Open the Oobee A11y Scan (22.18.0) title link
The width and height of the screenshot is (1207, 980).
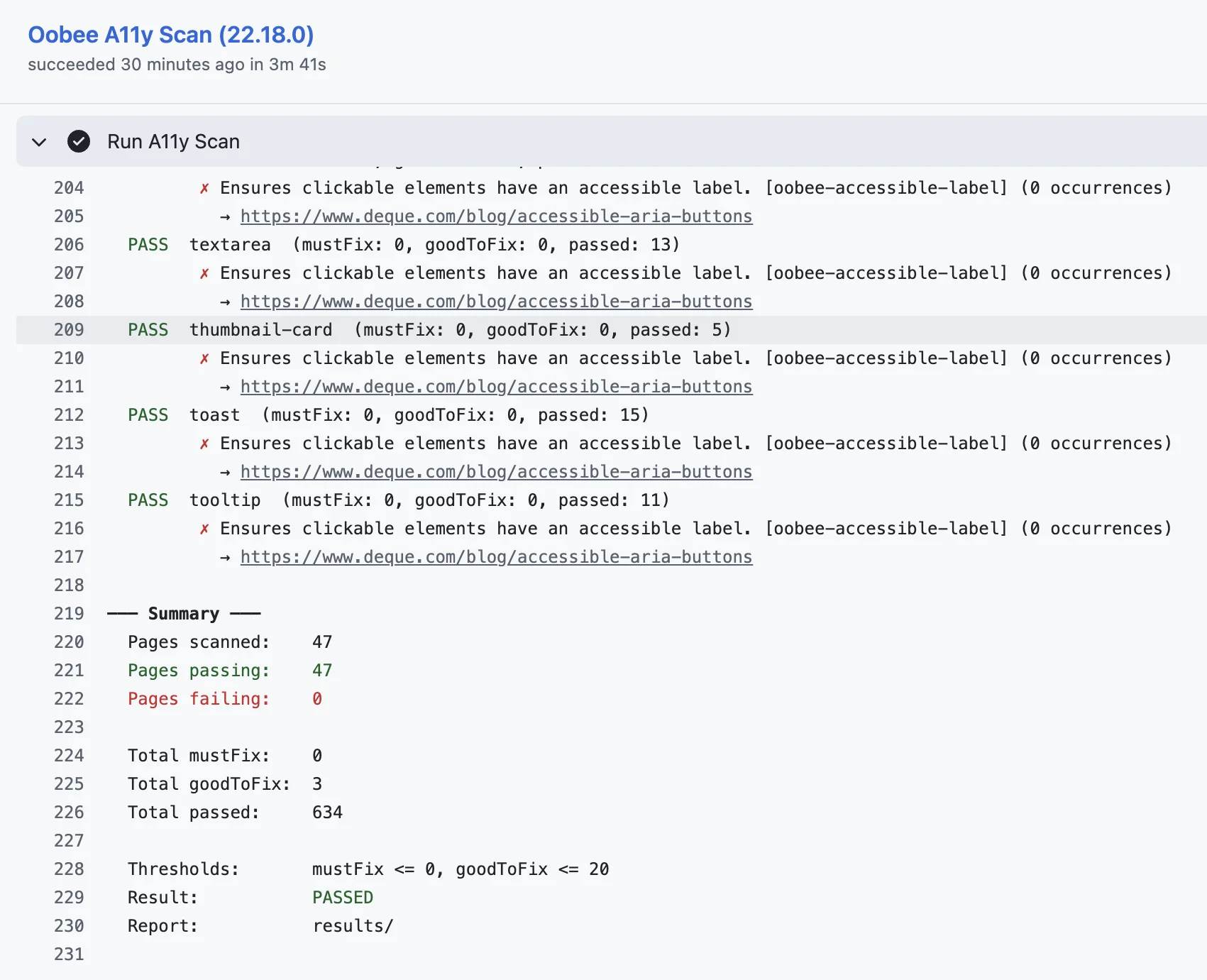pos(171,35)
